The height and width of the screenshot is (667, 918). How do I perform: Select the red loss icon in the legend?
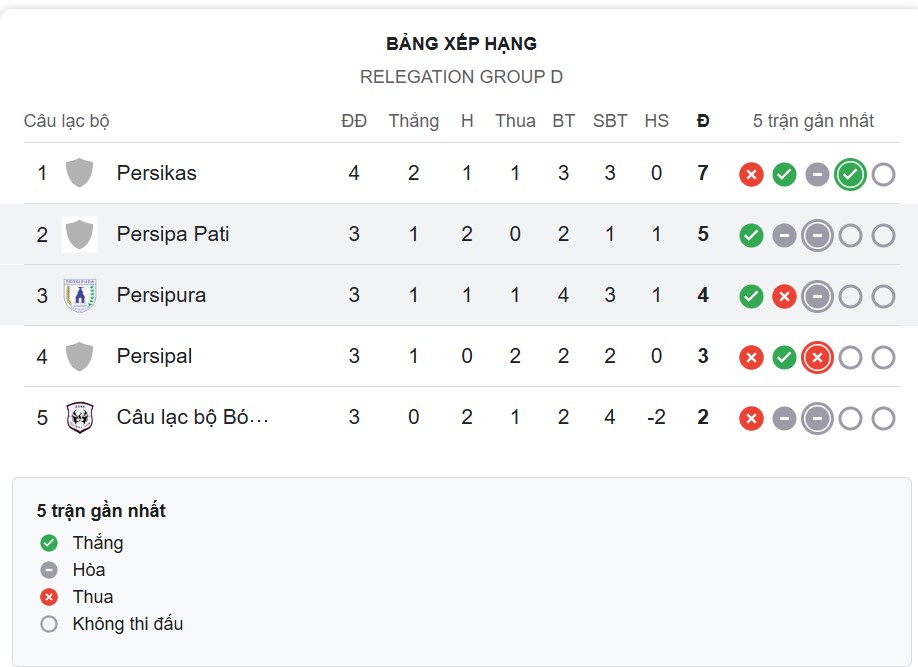(48, 596)
